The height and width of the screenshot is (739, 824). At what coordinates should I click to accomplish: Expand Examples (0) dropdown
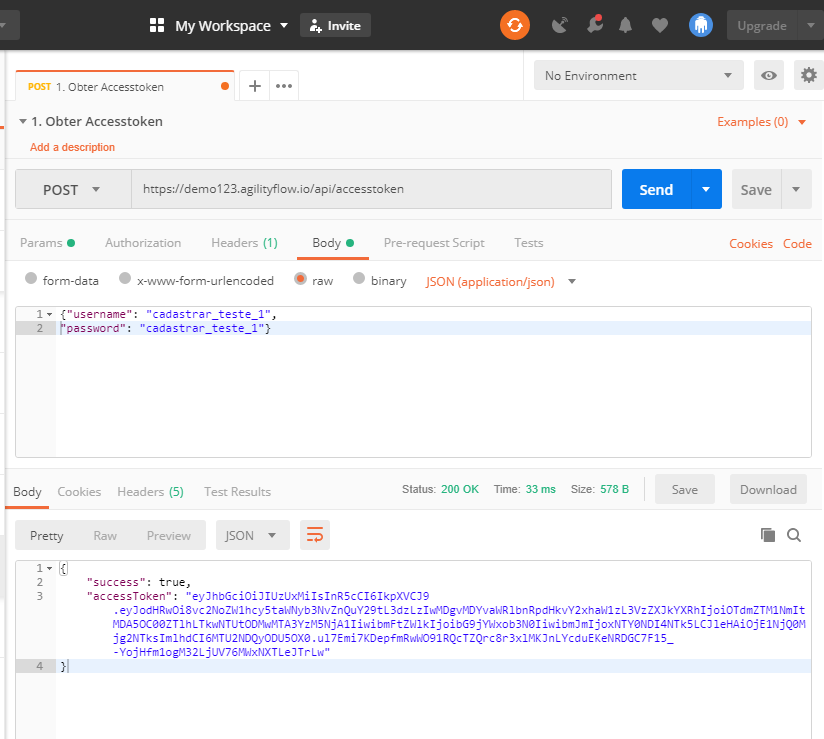[x=761, y=122]
